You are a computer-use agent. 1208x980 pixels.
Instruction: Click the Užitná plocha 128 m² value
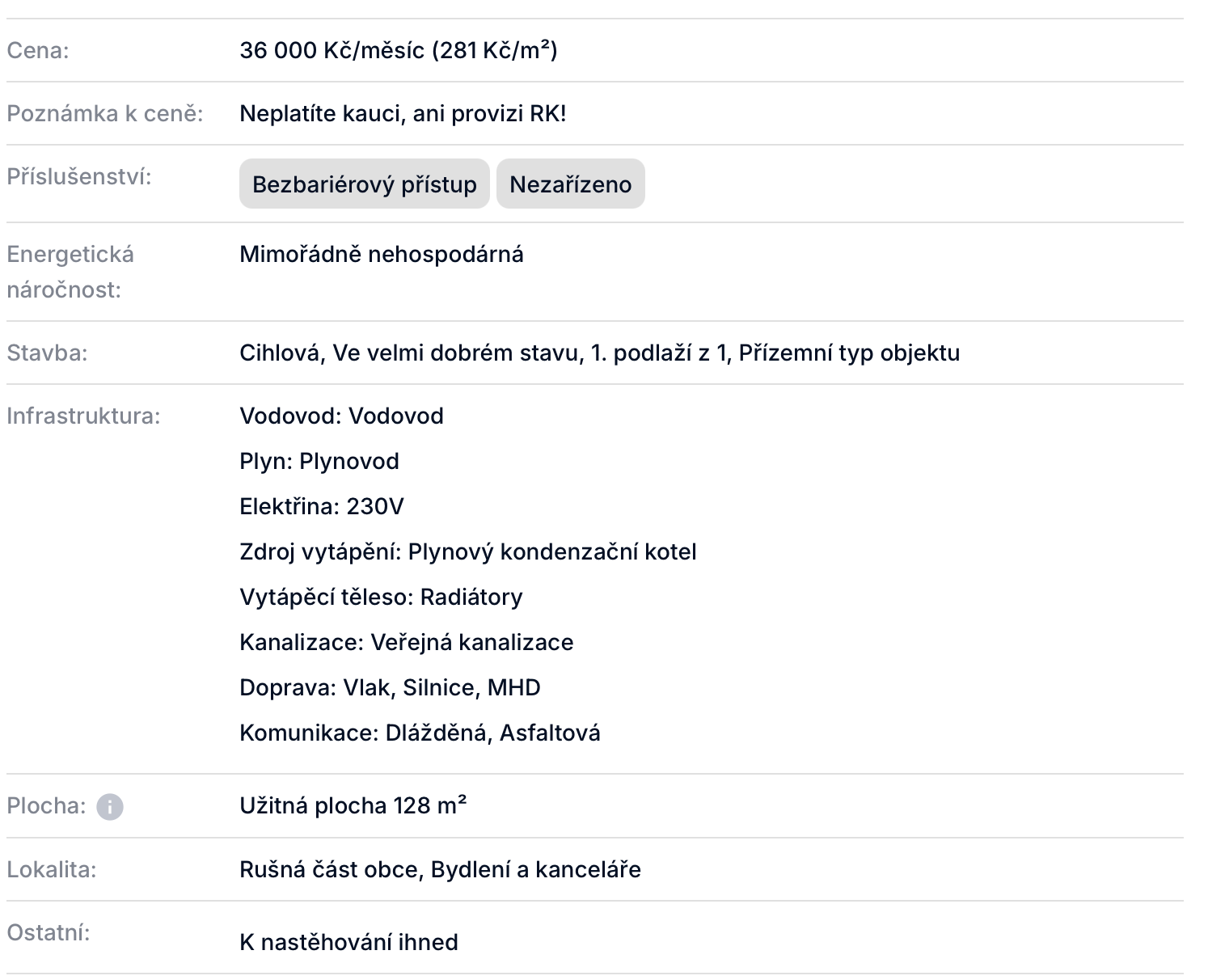tap(353, 806)
